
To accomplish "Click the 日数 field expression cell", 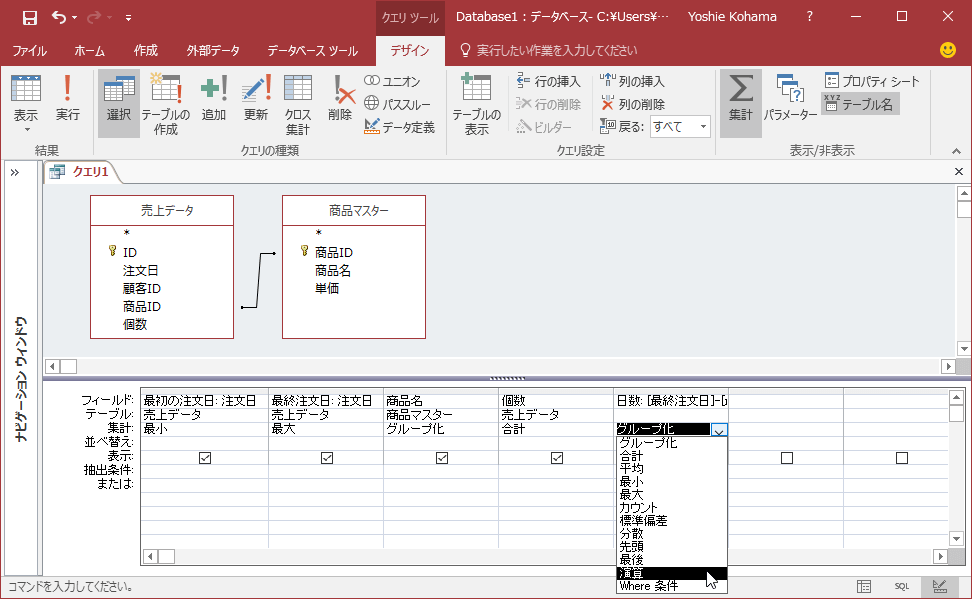I will (x=671, y=401).
